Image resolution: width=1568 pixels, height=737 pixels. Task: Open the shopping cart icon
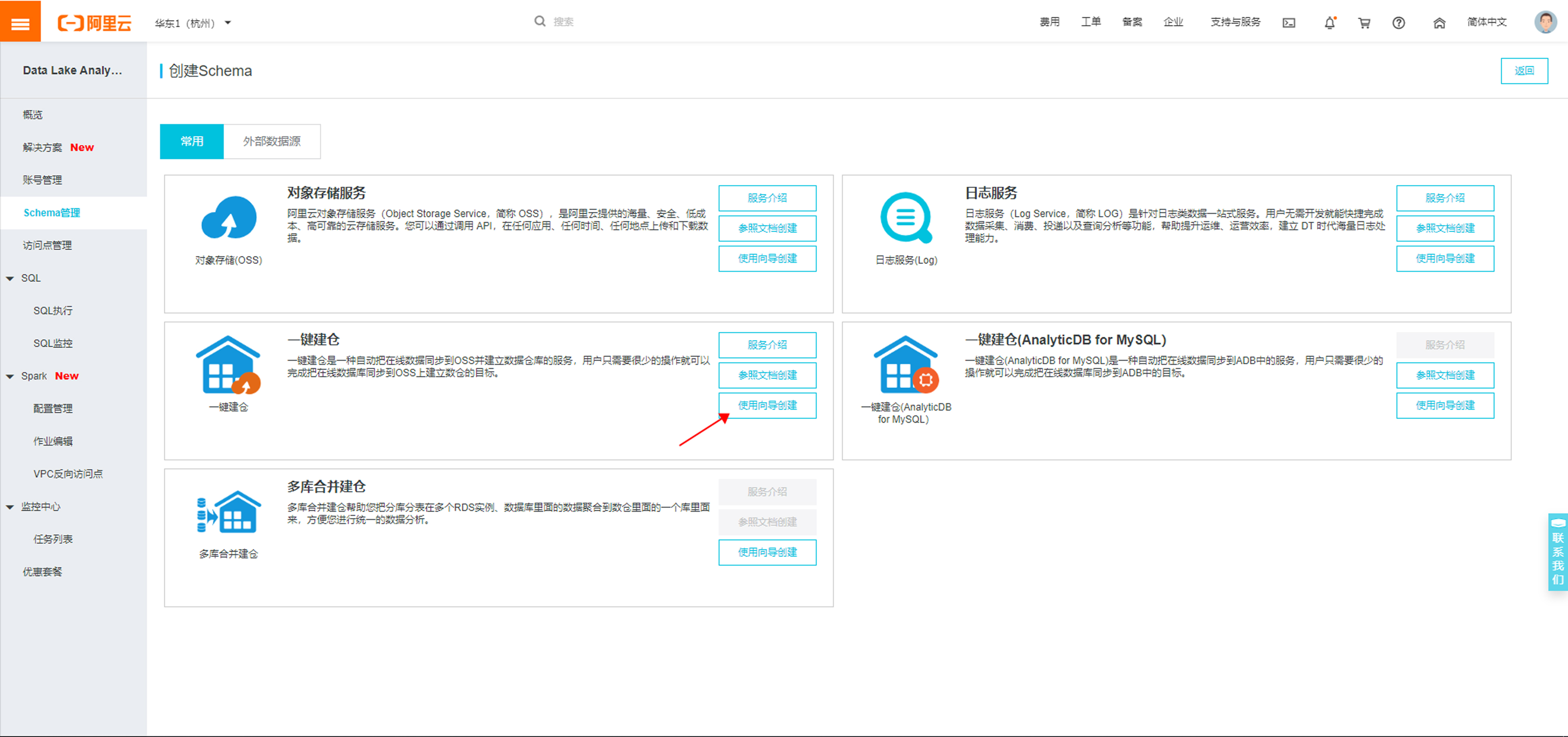coord(1364,23)
